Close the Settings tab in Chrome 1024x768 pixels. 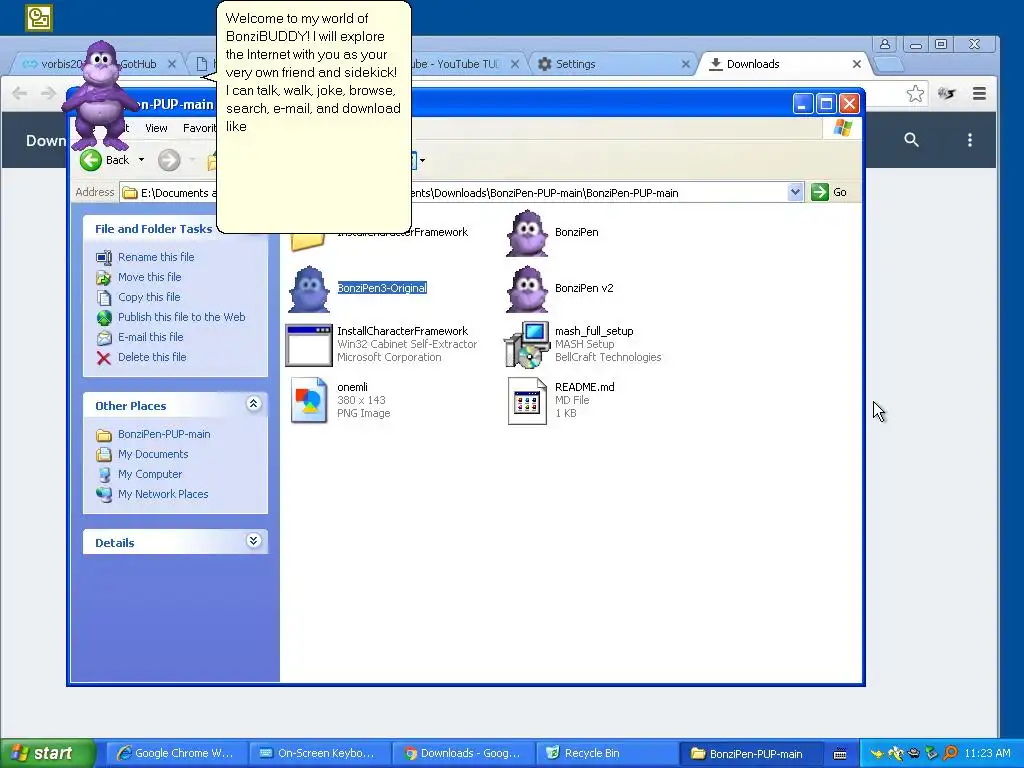[x=685, y=64]
